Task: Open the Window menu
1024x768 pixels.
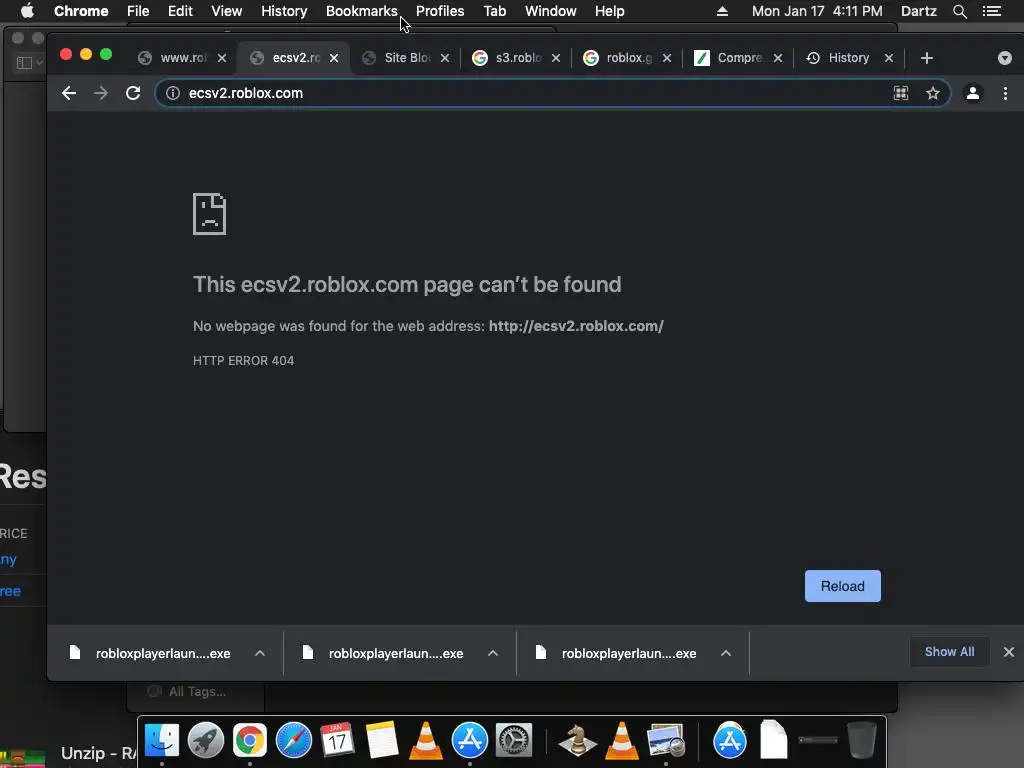Action: 551,11
